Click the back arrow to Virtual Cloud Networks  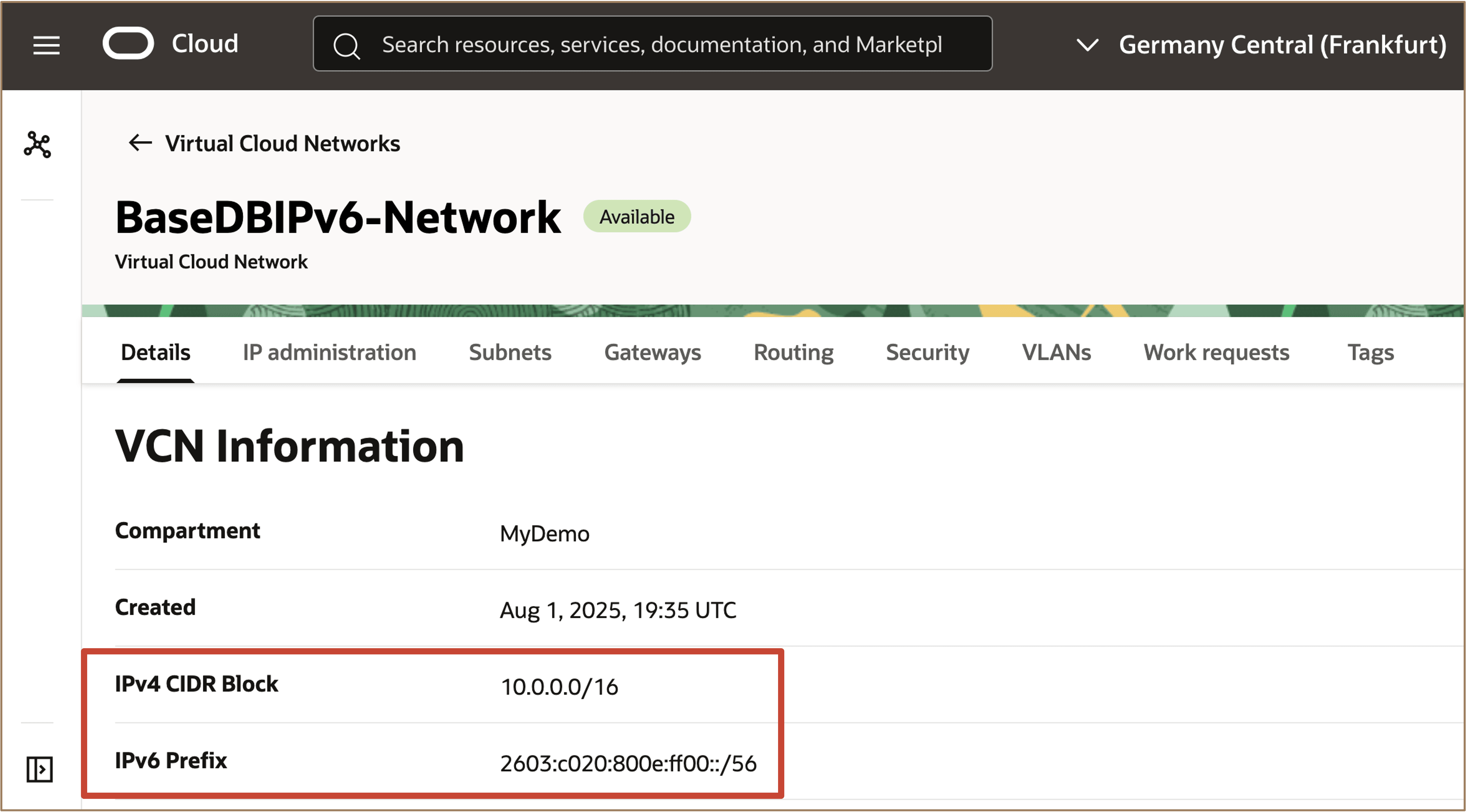[x=140, y=143]
